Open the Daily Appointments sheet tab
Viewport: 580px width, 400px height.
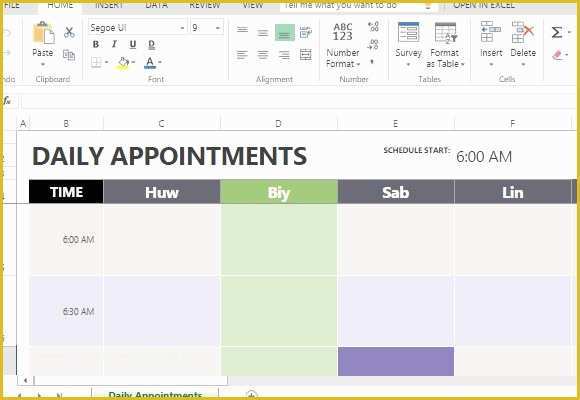click(155, 394)
